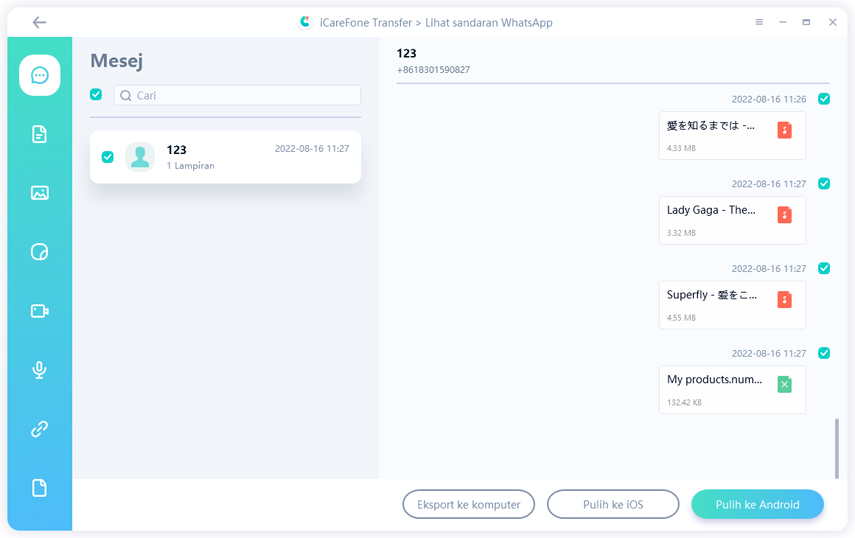The image size is (855, 538).
Task: Open the hamburger menu in title bar
Action: click(x=759, y=22)
